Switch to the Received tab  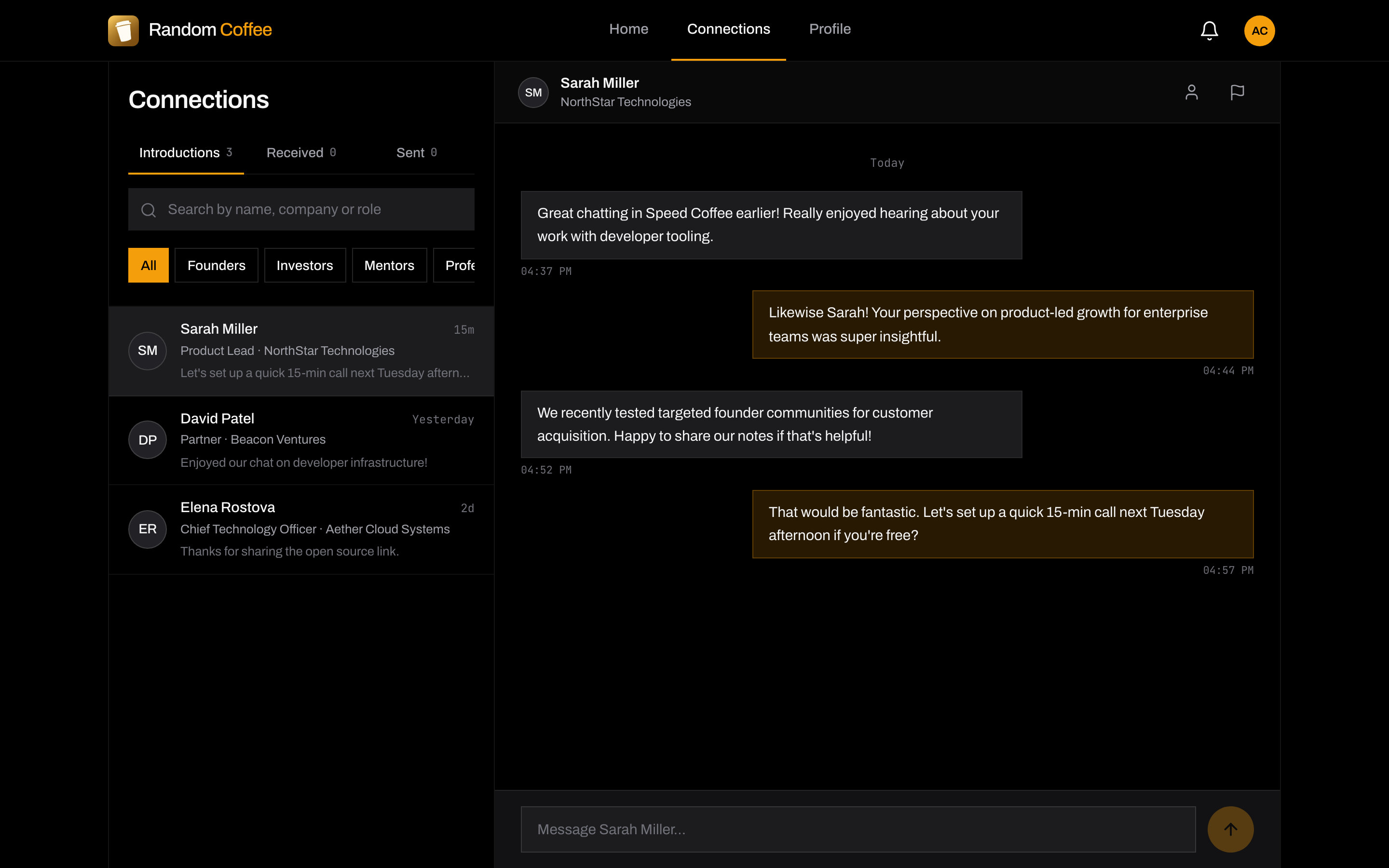[301, 153]
